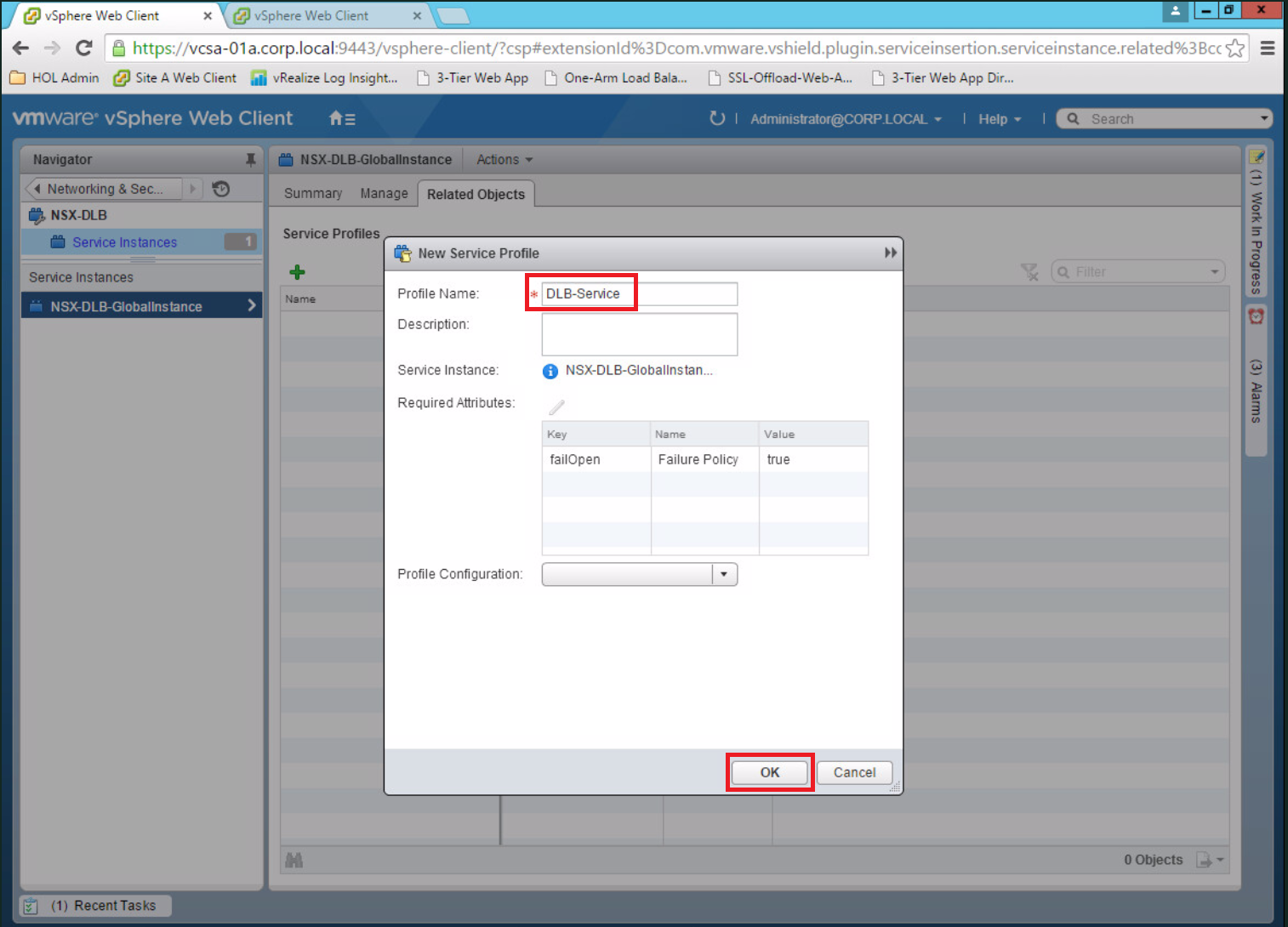Click the clear filter funnel icon

(x=1029, y=272)
